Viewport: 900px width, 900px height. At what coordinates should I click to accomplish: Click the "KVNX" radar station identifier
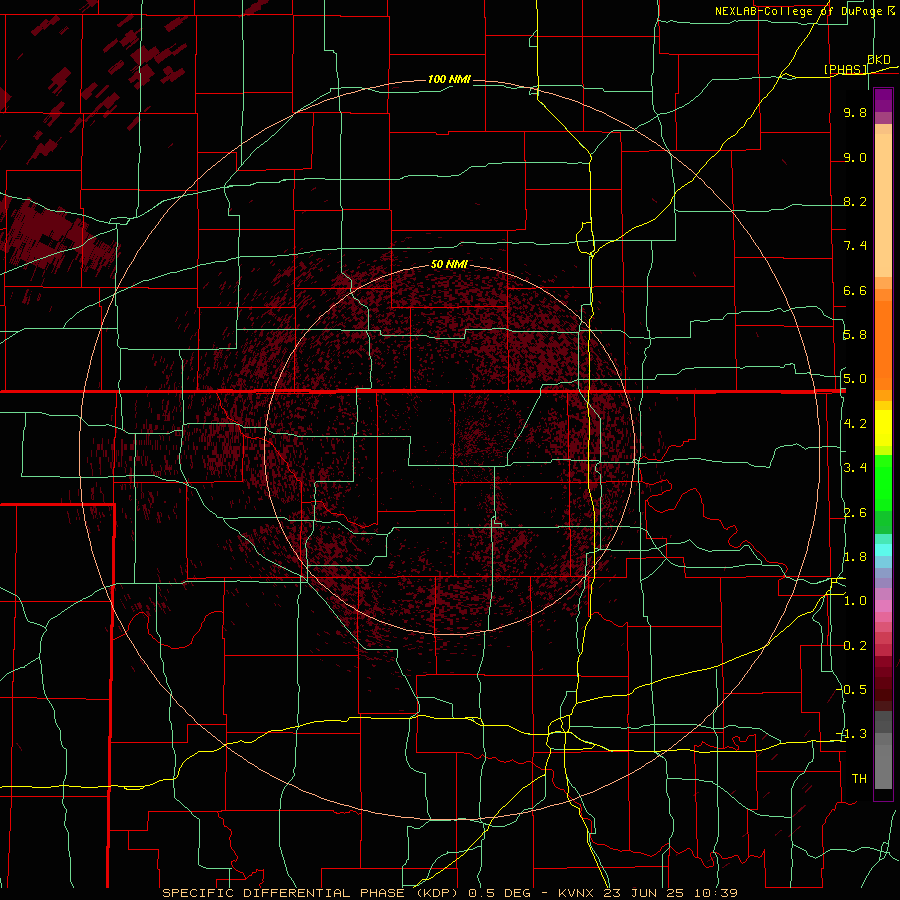coord(578,893)
